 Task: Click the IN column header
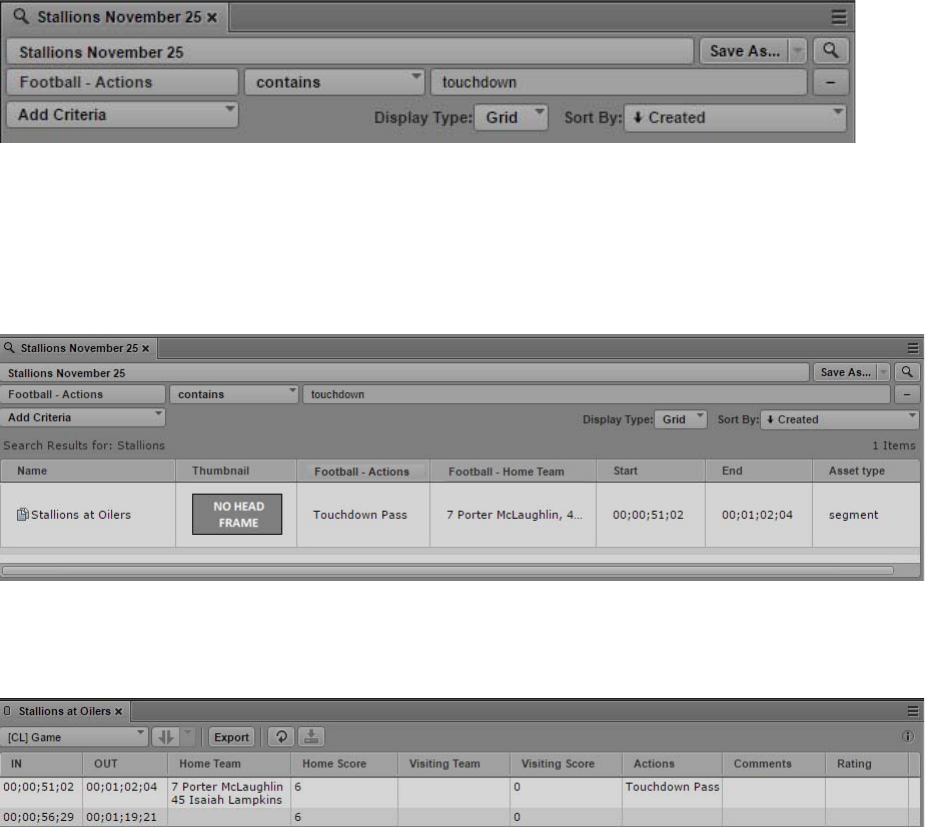(x=41, y=764)
